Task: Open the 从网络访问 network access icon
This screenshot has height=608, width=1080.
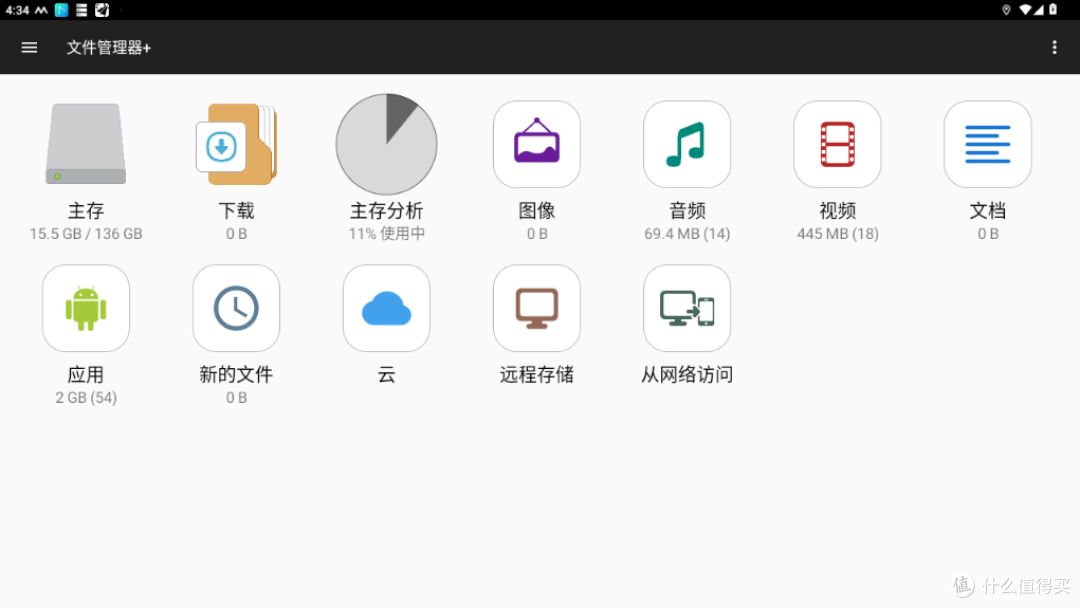Action: pyautogui.click(x=687, y=308)
